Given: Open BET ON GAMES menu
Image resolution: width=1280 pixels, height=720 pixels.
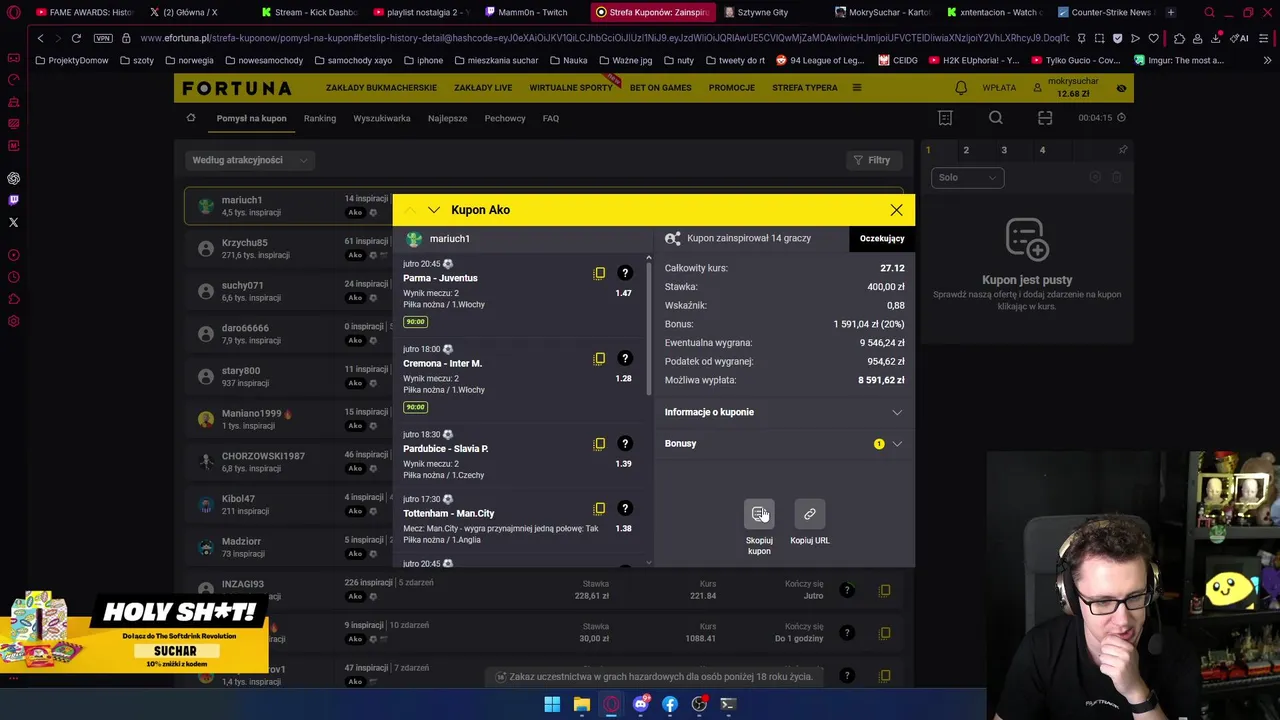Looking at the screenshot, I should click(661, 88).
